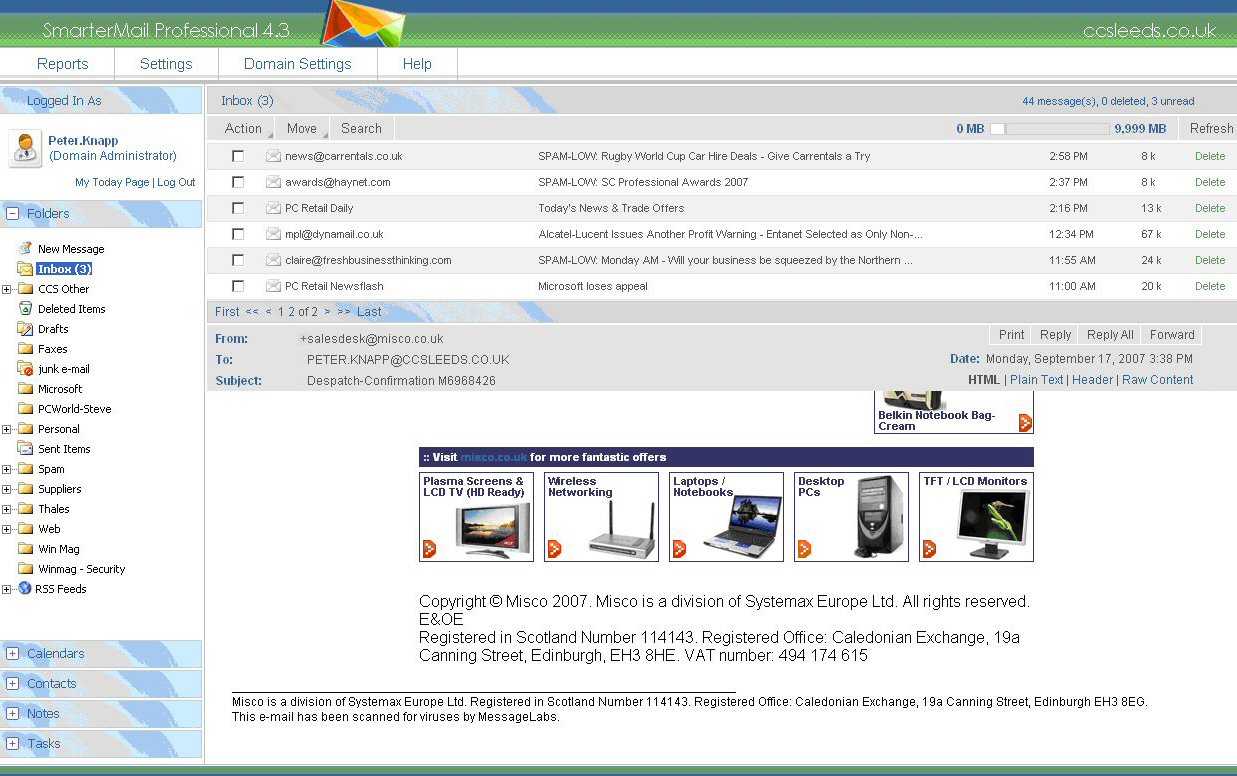The image size is (1237, 776).
Task: Click the Microsoft folder icon
Action: pos(25,388)
